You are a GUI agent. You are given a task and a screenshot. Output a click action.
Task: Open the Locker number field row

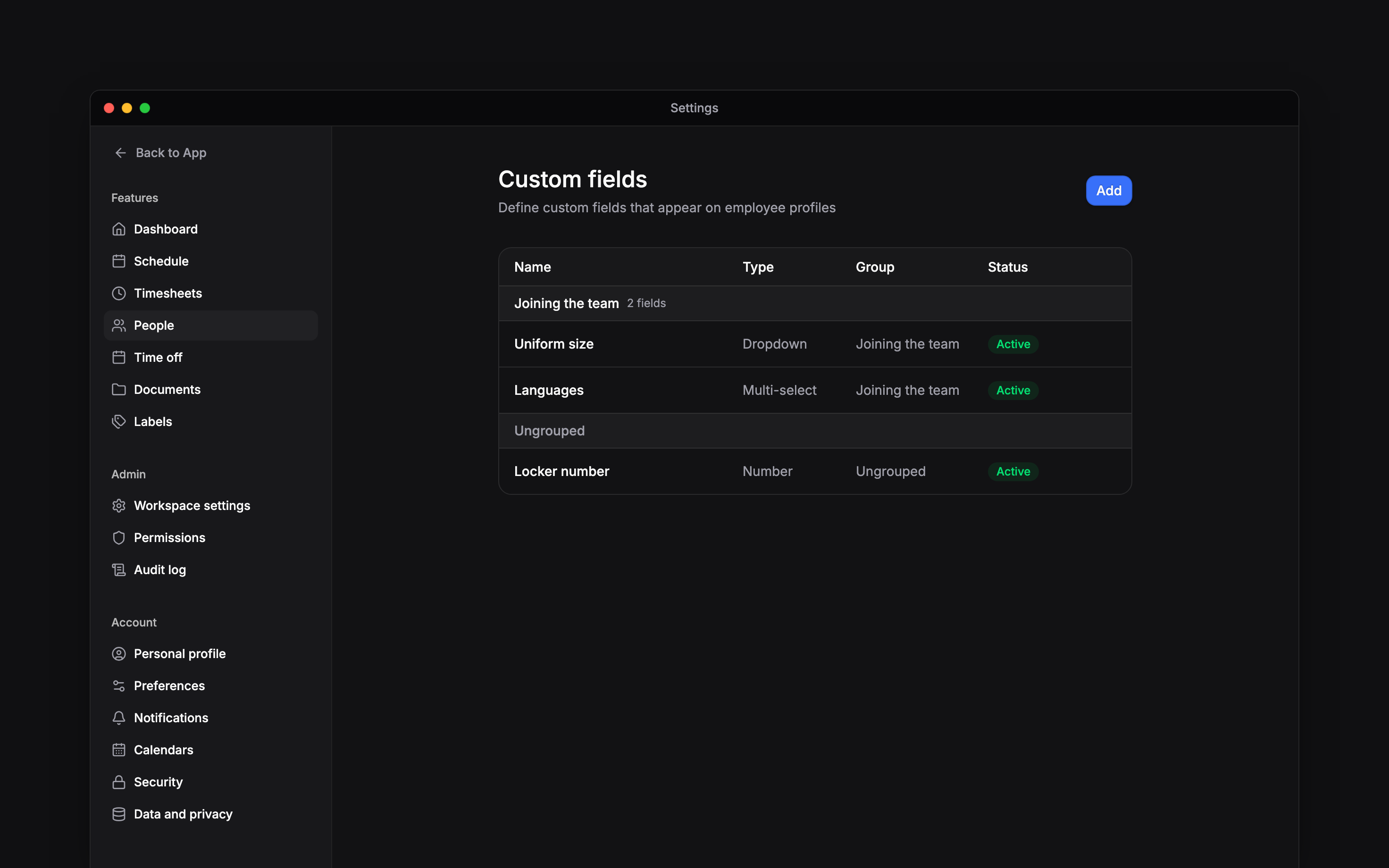pyautogui.click(x=815, y=471)
